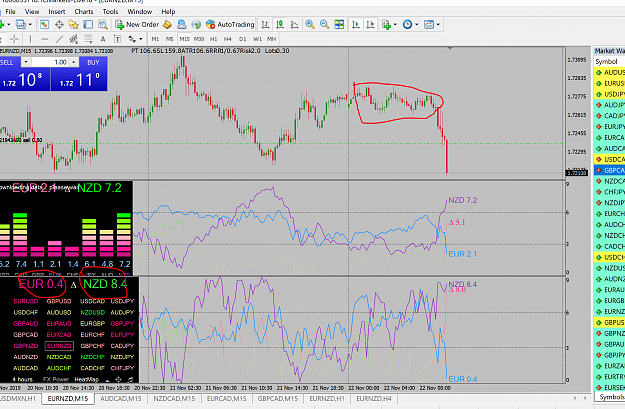Image resolution: width=625 pixels, height=409 pixels.
Task: Switch chart to H1 timeframe
Action: [214, 39]
